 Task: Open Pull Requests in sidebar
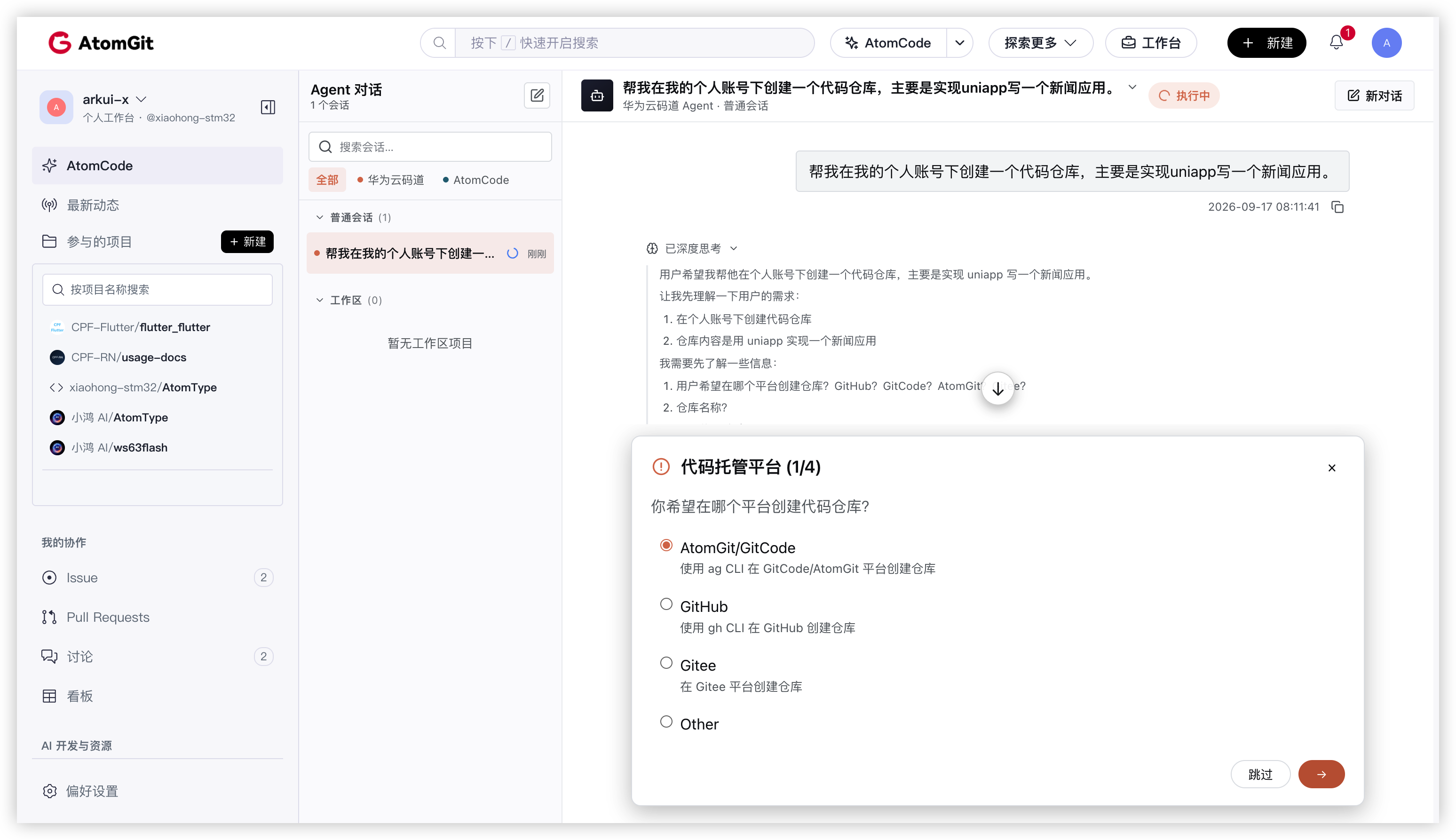(x=157, y=618)
